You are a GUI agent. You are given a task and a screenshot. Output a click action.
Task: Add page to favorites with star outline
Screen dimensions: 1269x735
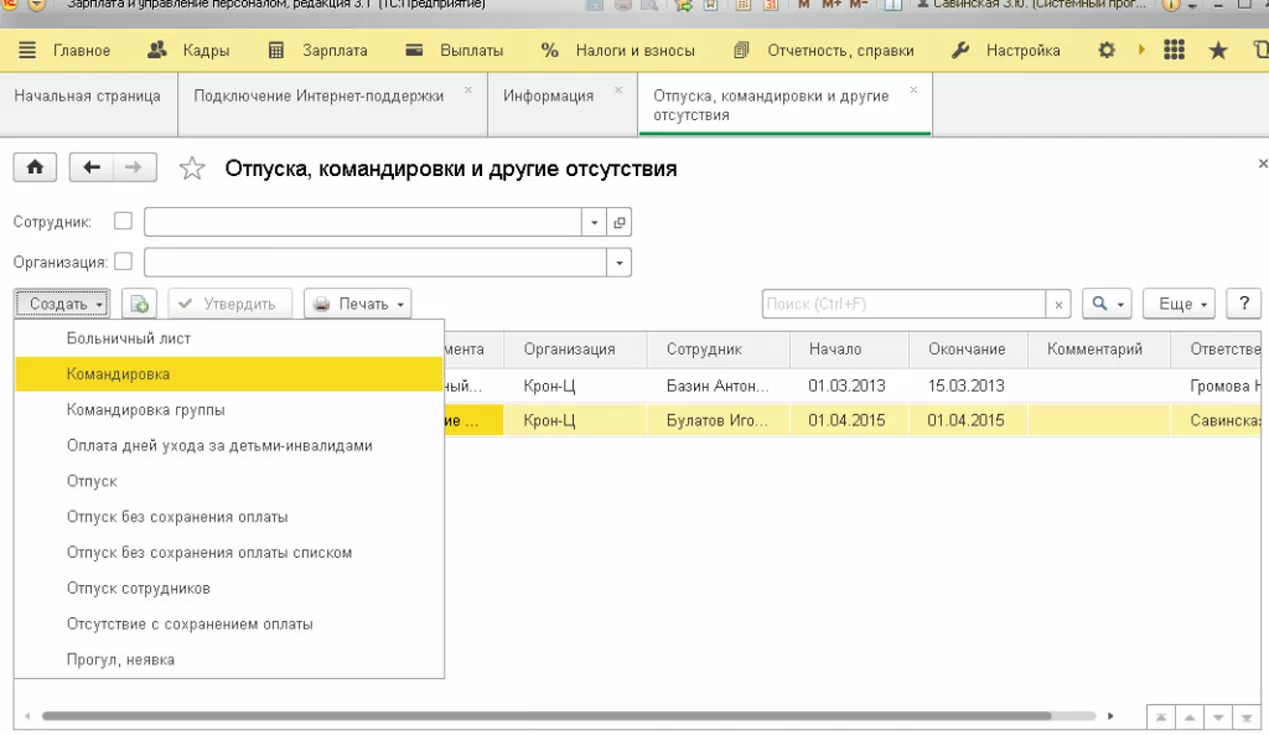[x=191, y=169]
